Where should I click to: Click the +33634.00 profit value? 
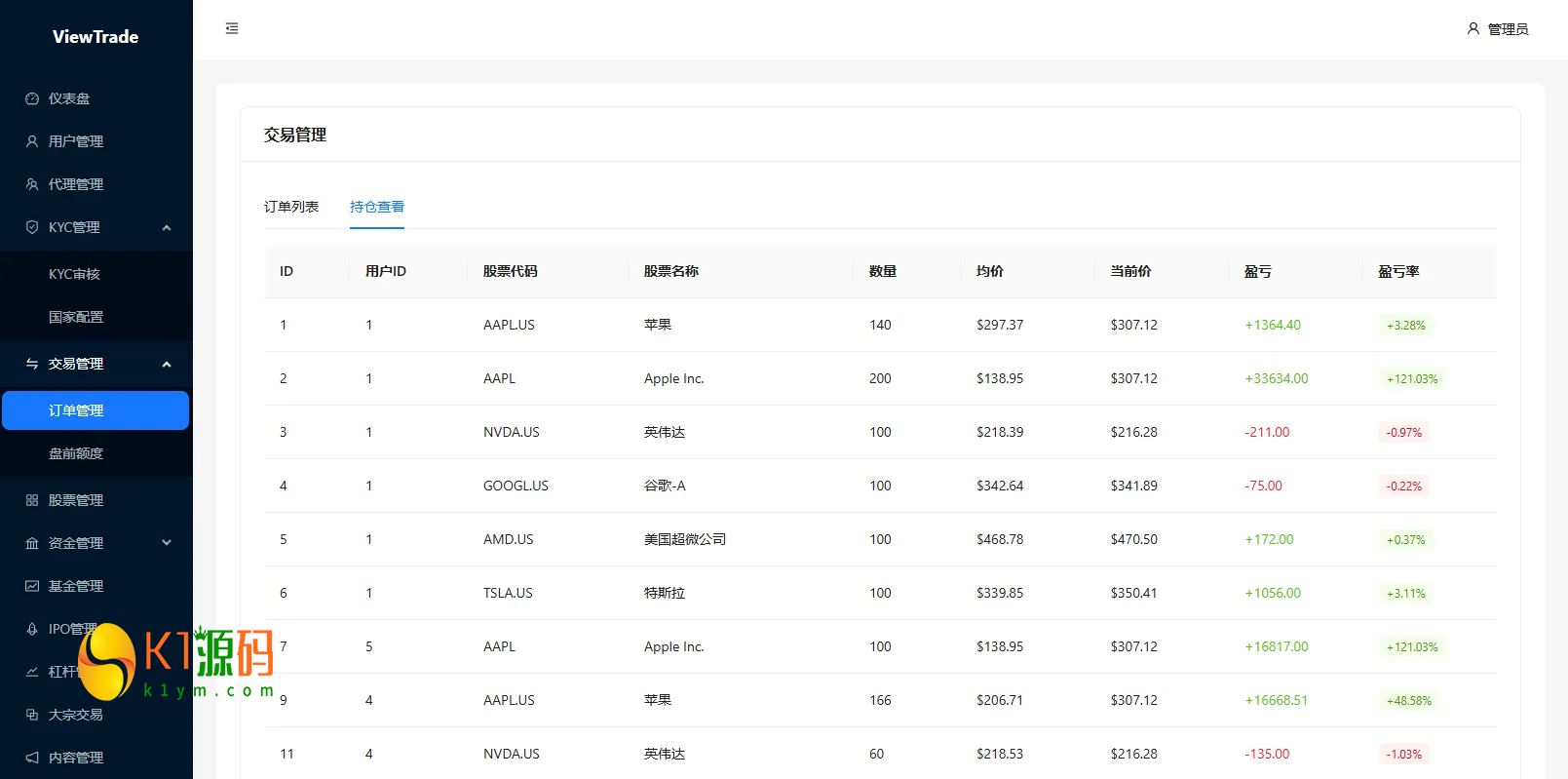[x=1277, y=378]
